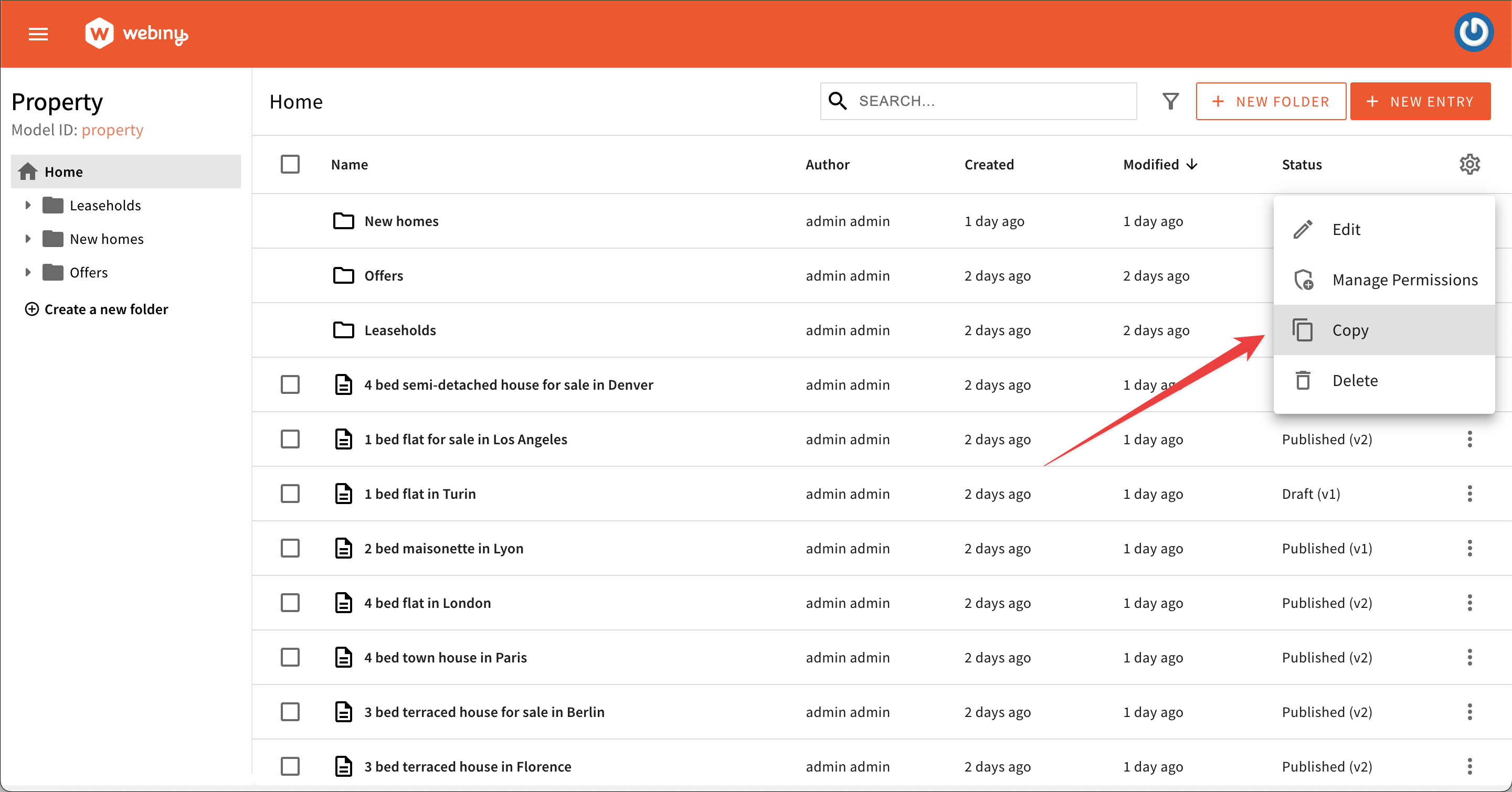Viewport: 1512px width, 792px height.
Task: Click the filter funnel icon
Action: pos(1170,102)
